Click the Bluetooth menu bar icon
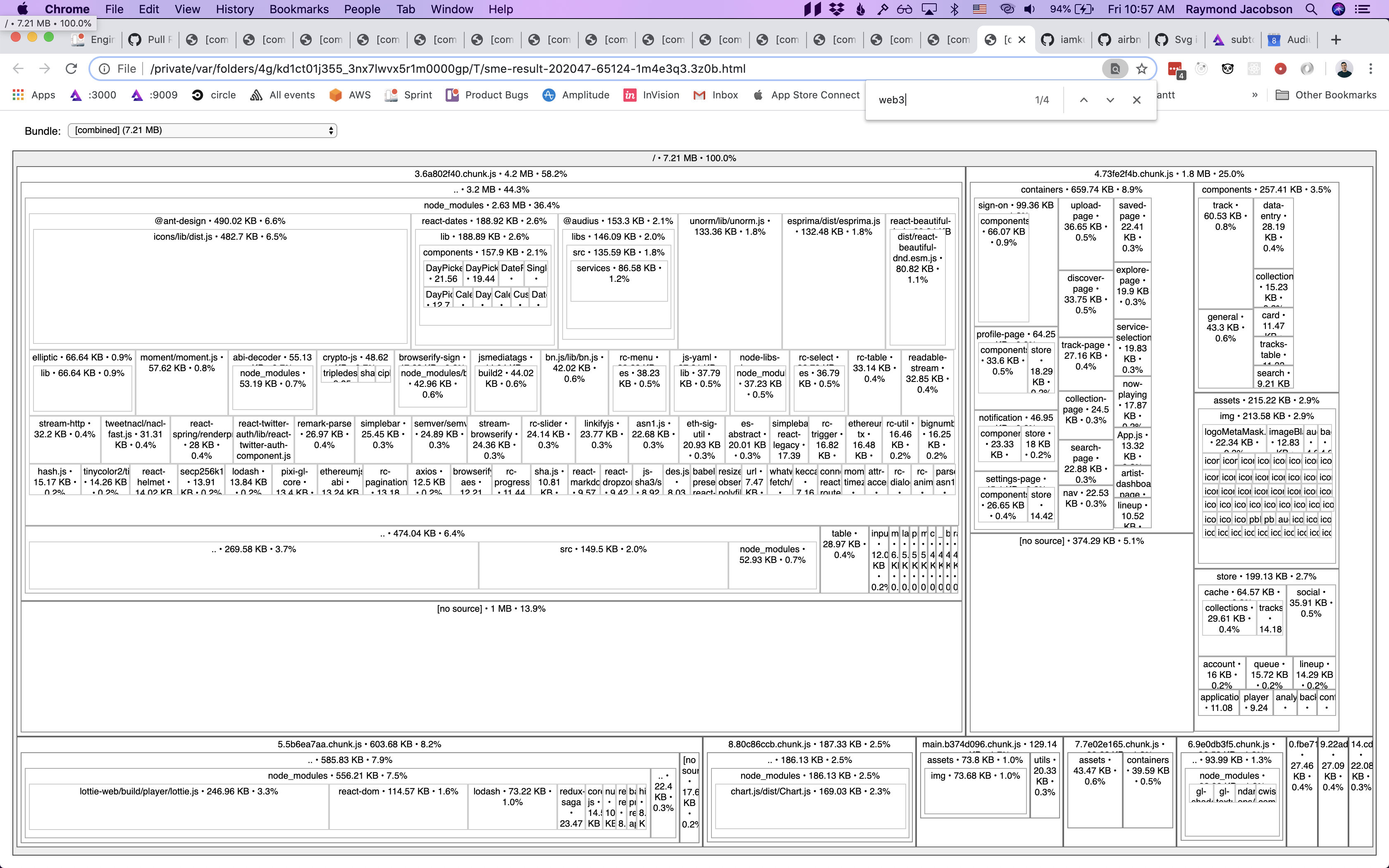This screenshot has height=868, width=1389. click(954, 9)
